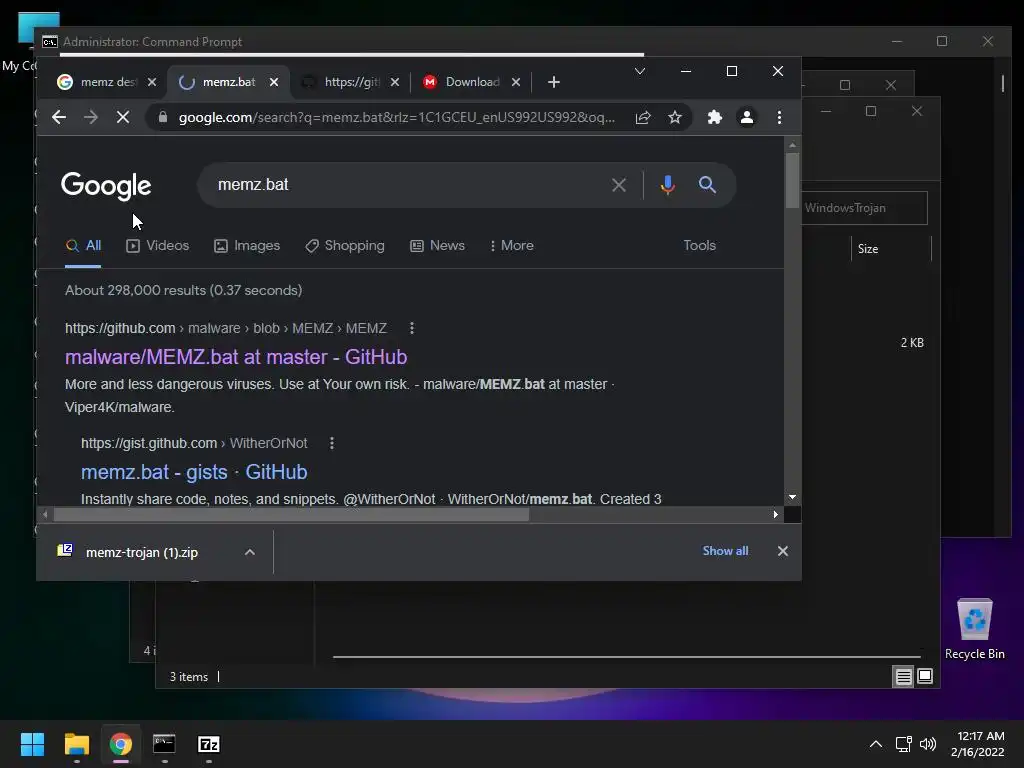Click the browser forward arrow
Viewport: 1024px width, 768px height.
(91, 118)
